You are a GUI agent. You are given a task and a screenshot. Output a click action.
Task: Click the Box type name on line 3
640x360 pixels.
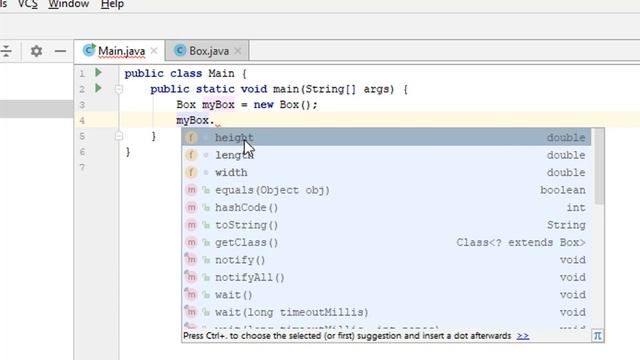[x=186, y=105]
